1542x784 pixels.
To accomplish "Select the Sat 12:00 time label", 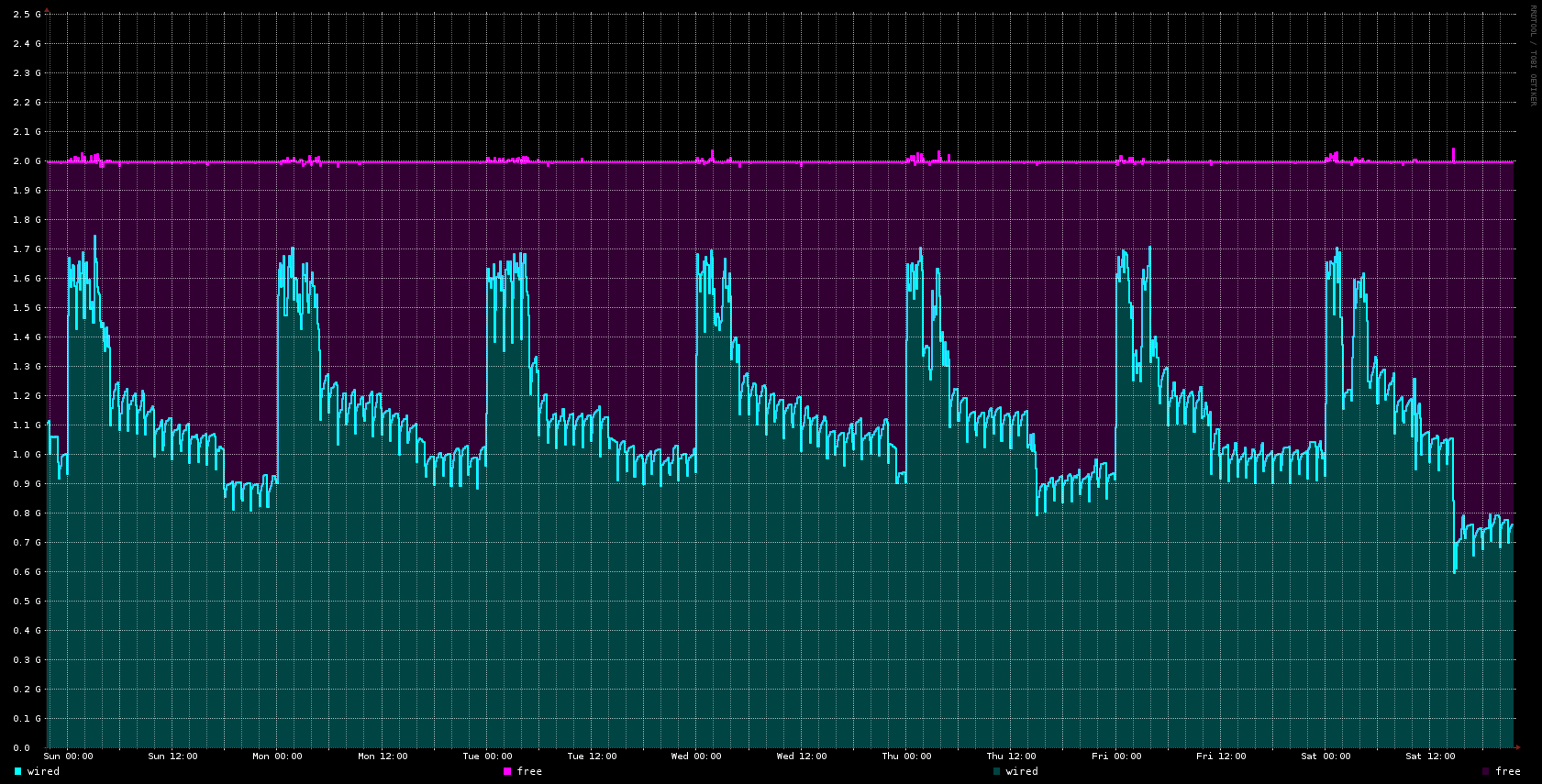I will (x=1430, y=756).
